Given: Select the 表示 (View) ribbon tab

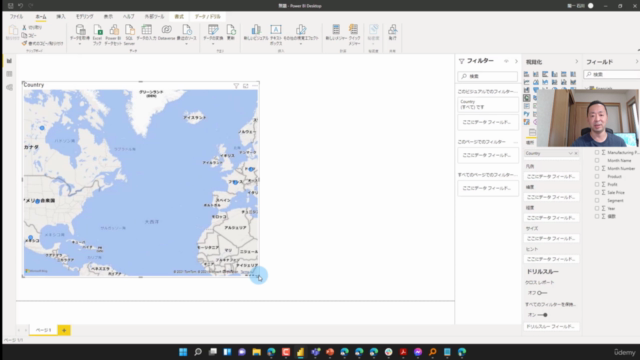Looking at the screenshot, I should (x=108, y=17).
